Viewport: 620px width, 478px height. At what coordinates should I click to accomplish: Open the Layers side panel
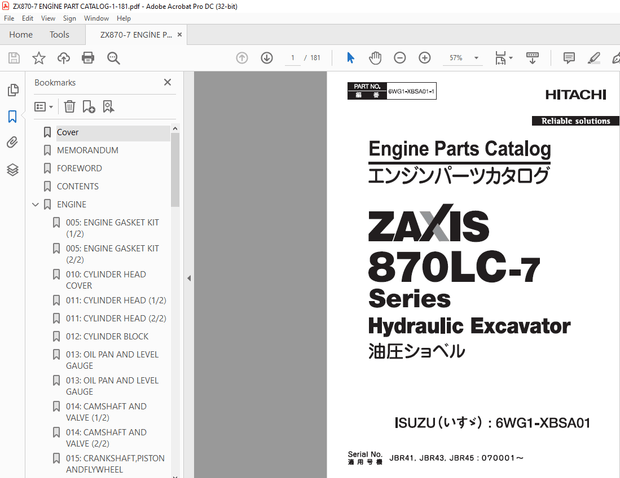coord(13,170)
